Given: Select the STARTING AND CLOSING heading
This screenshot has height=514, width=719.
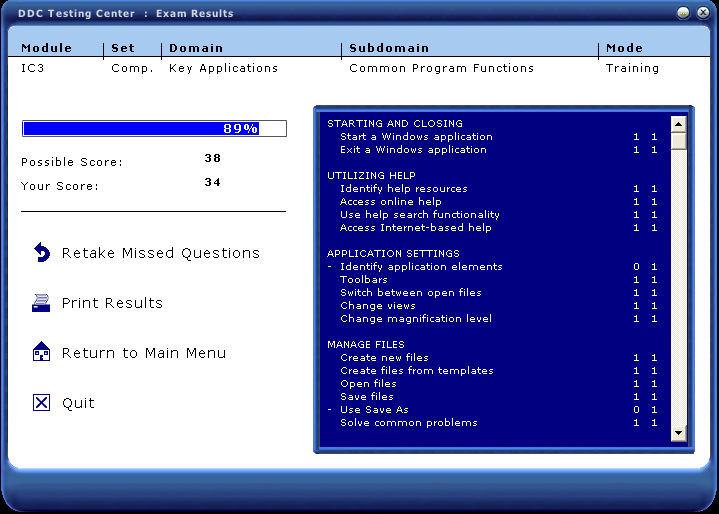Looking at the screenshot, I should click(395, 123).
